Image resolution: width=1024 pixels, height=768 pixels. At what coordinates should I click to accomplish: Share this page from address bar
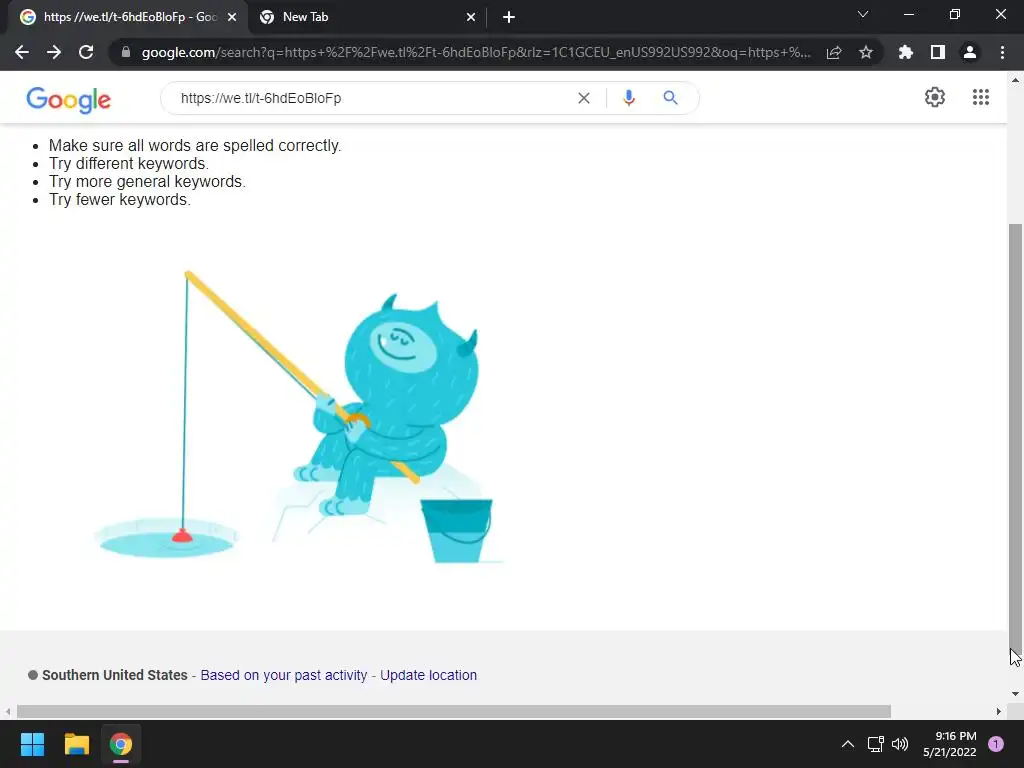[x=834, y=52]
